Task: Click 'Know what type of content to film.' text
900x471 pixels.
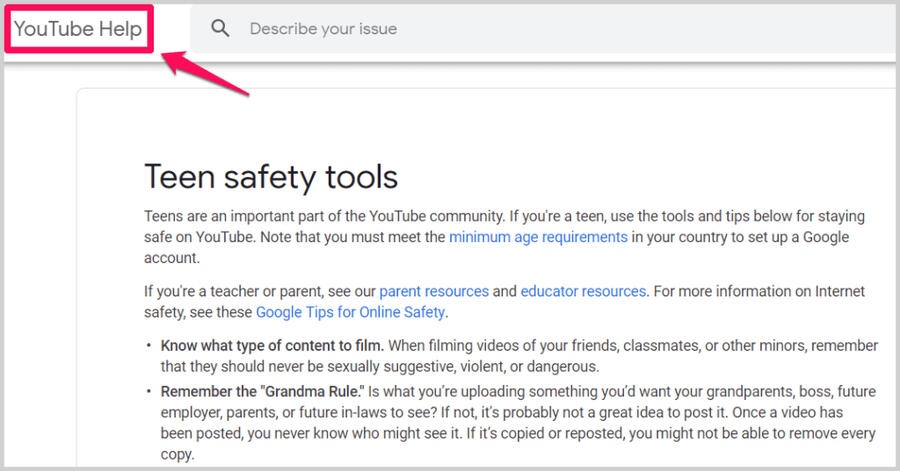Action: (272, 346)
